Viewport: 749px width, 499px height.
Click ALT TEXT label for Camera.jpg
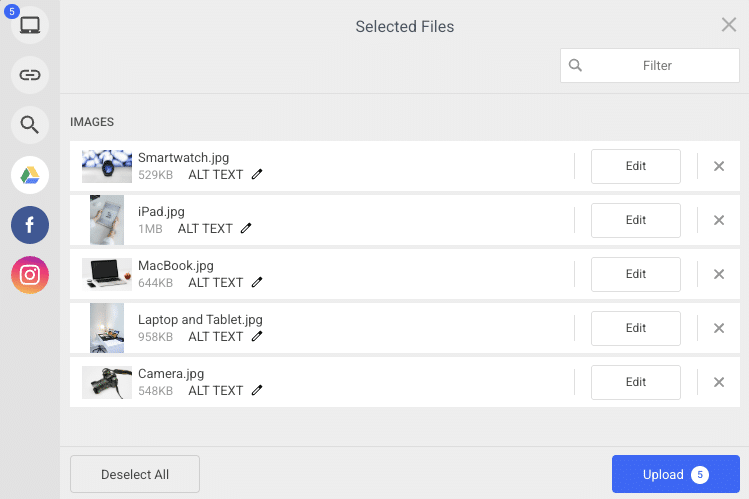[x=215, y=391]
